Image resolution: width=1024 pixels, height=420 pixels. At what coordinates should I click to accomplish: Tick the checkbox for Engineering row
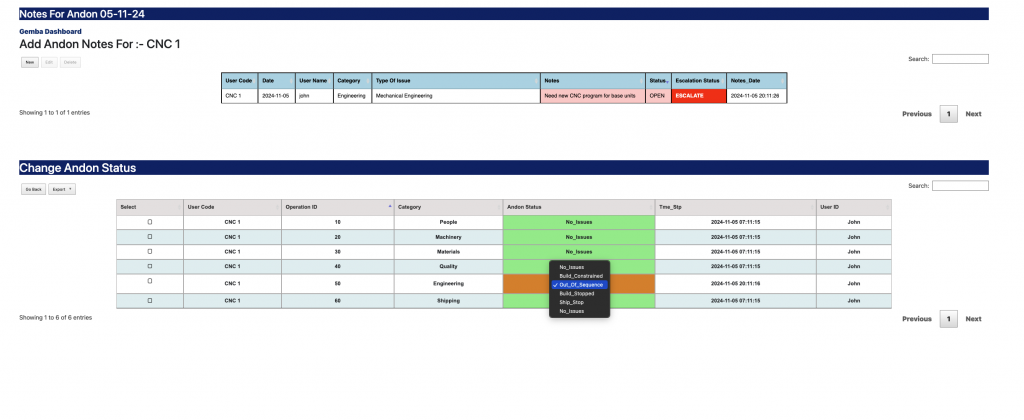click(150, 282)
